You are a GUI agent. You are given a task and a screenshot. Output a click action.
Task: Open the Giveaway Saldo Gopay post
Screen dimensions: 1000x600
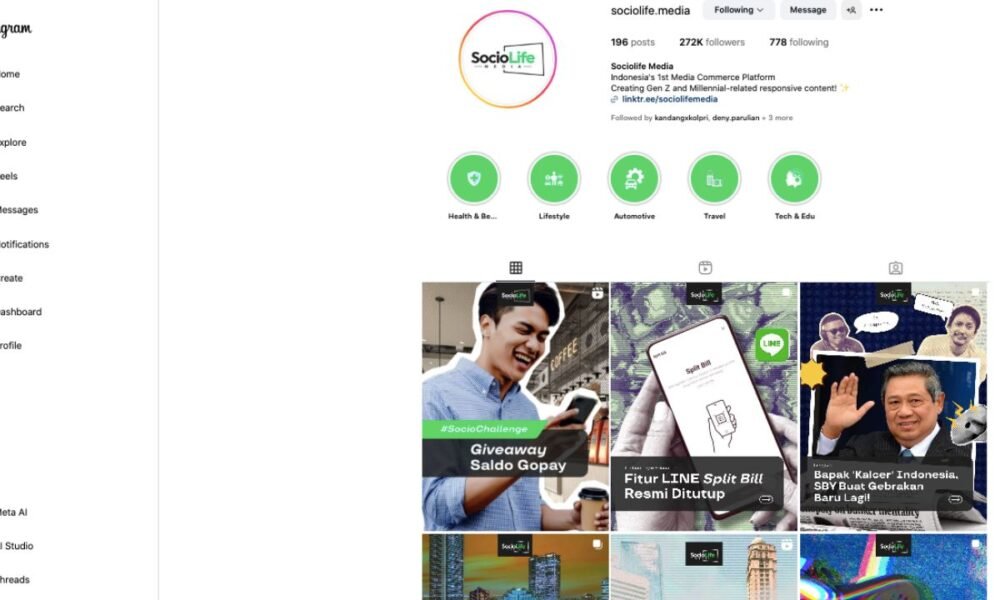[515, 406]
